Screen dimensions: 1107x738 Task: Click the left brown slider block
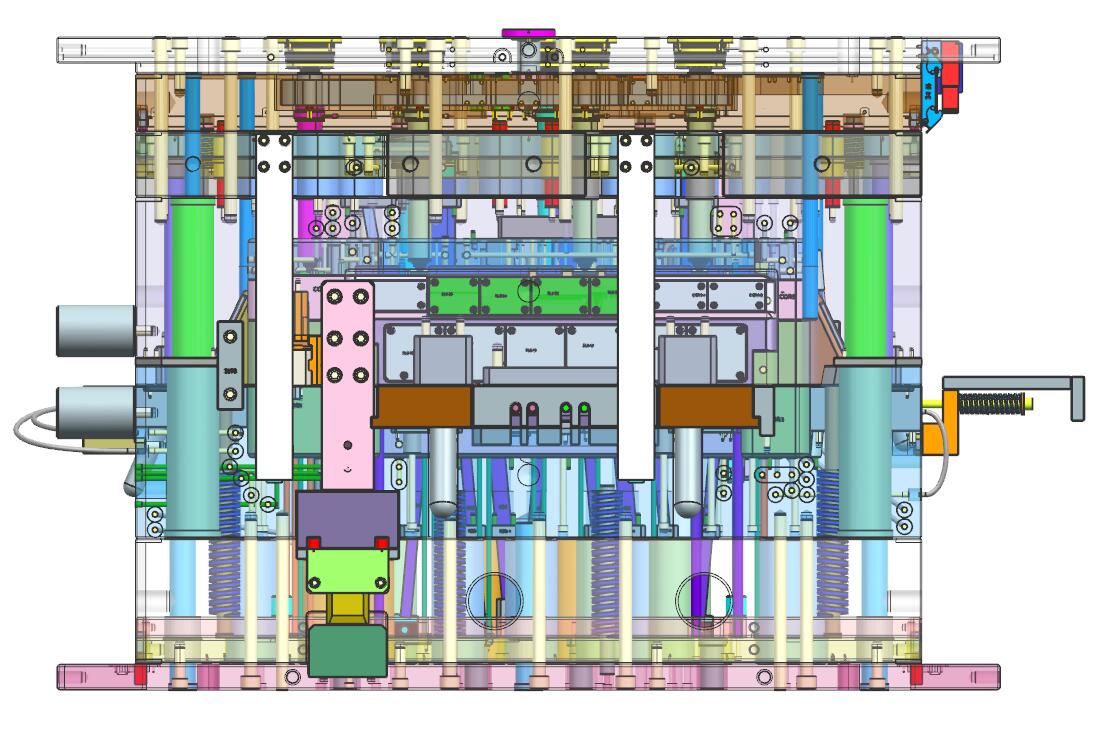click(424, 406)
